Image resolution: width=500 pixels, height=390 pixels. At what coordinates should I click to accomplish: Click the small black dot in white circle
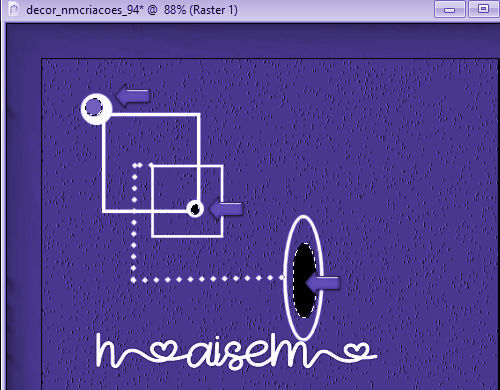tap(195, 209)
